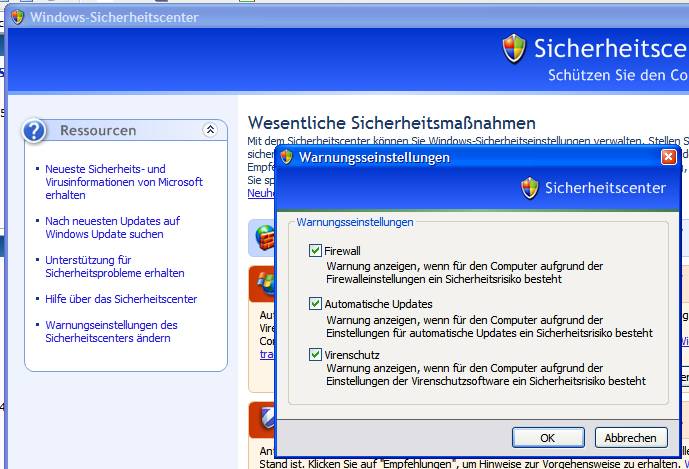689x469 pixels.
Task: Click the dialog banner Sicherheitscenter shield icon
Action: [529, 188]
